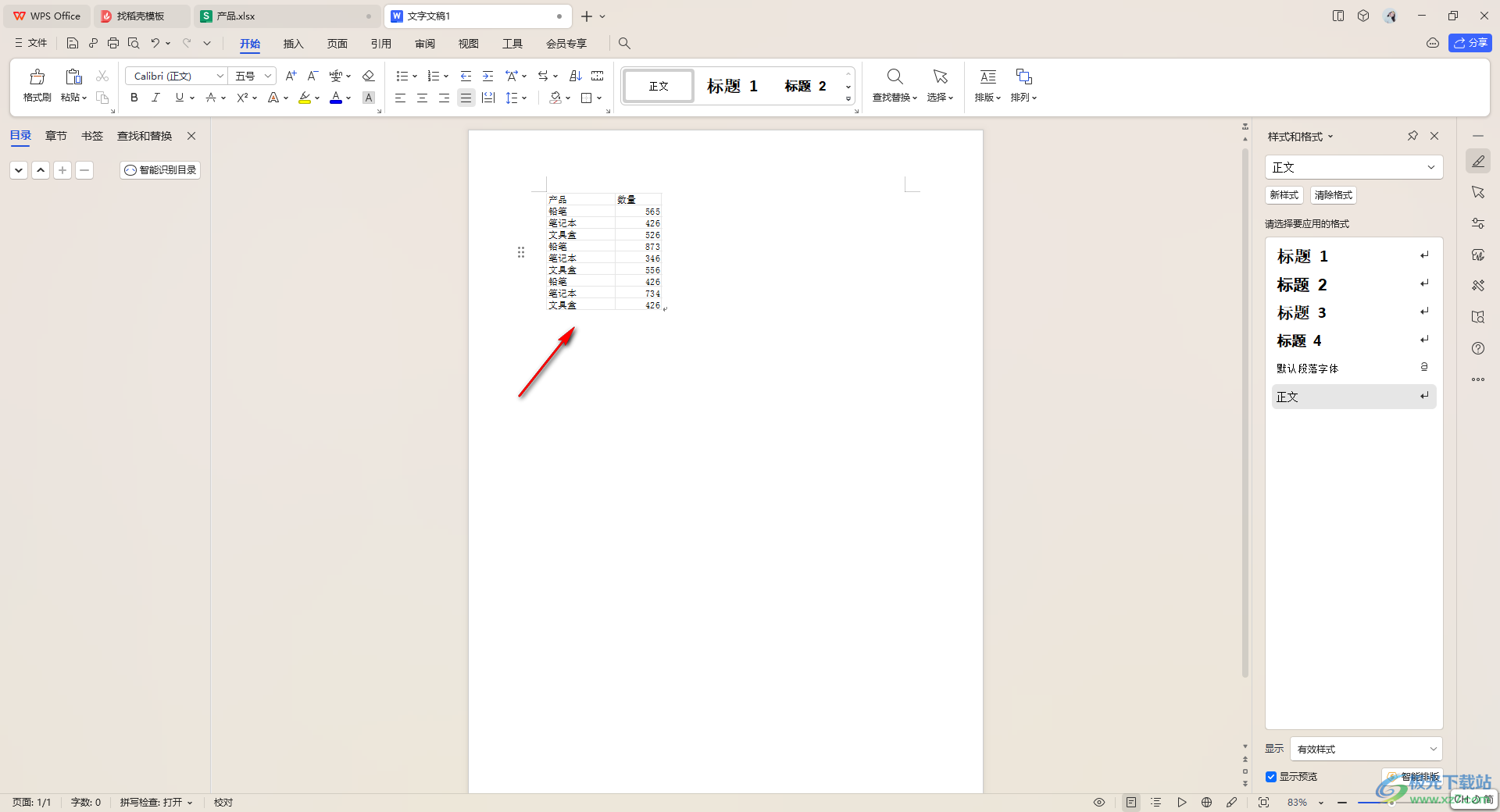Open the zoom percentage dropdown arrow

coord(1321,803)
